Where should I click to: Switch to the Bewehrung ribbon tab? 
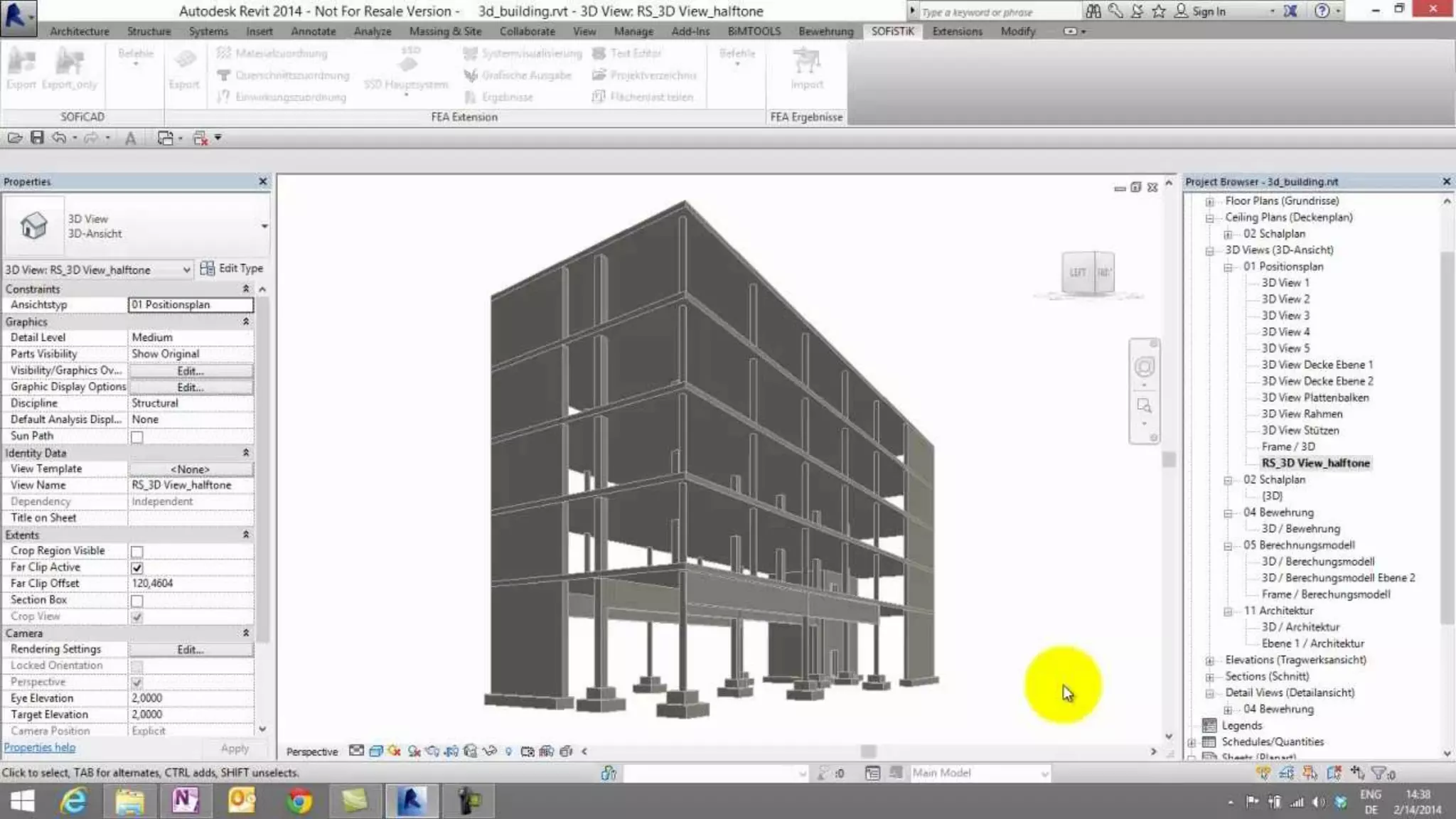pos(825,31)
